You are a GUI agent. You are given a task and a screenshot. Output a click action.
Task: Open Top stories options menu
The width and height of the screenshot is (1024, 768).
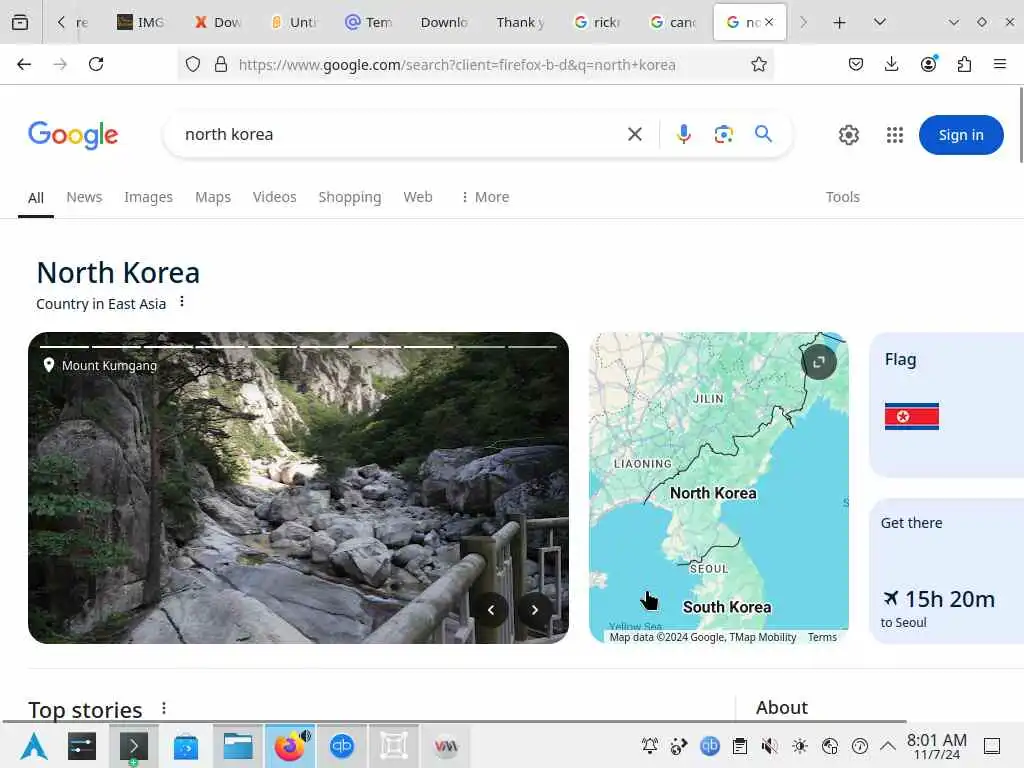[164, 709]
